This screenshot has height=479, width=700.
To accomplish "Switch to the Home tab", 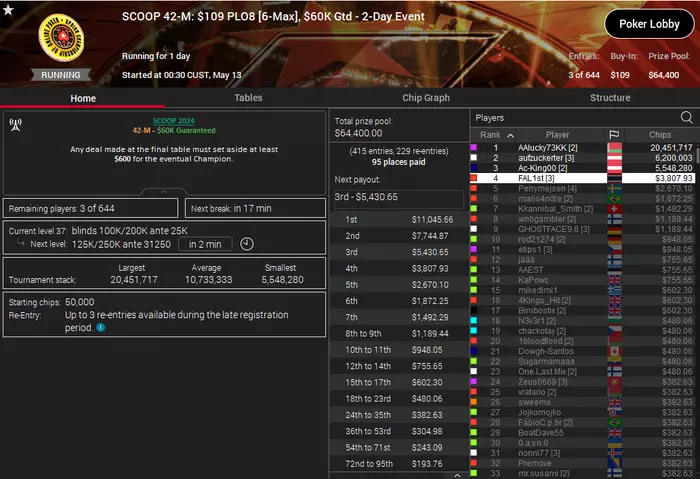I will click(x=83, y=98).
